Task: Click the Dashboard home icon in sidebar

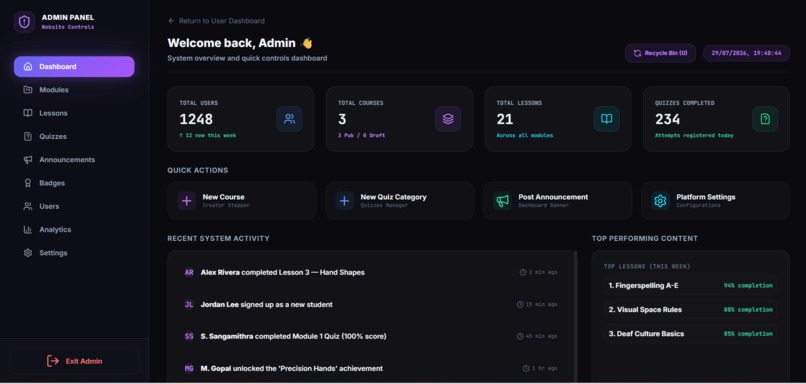Action: pos(28,67)
